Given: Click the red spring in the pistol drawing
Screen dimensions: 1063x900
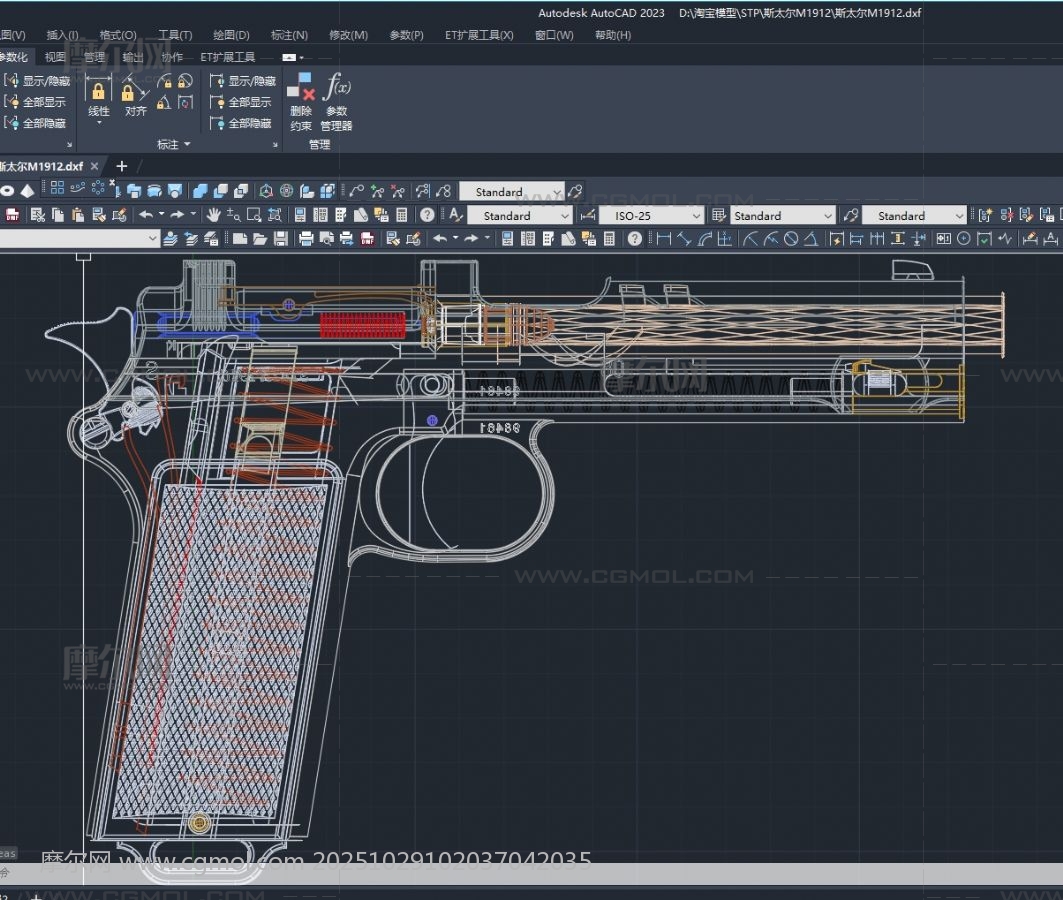Looking at the screenshot, I should tap(362, 325).
